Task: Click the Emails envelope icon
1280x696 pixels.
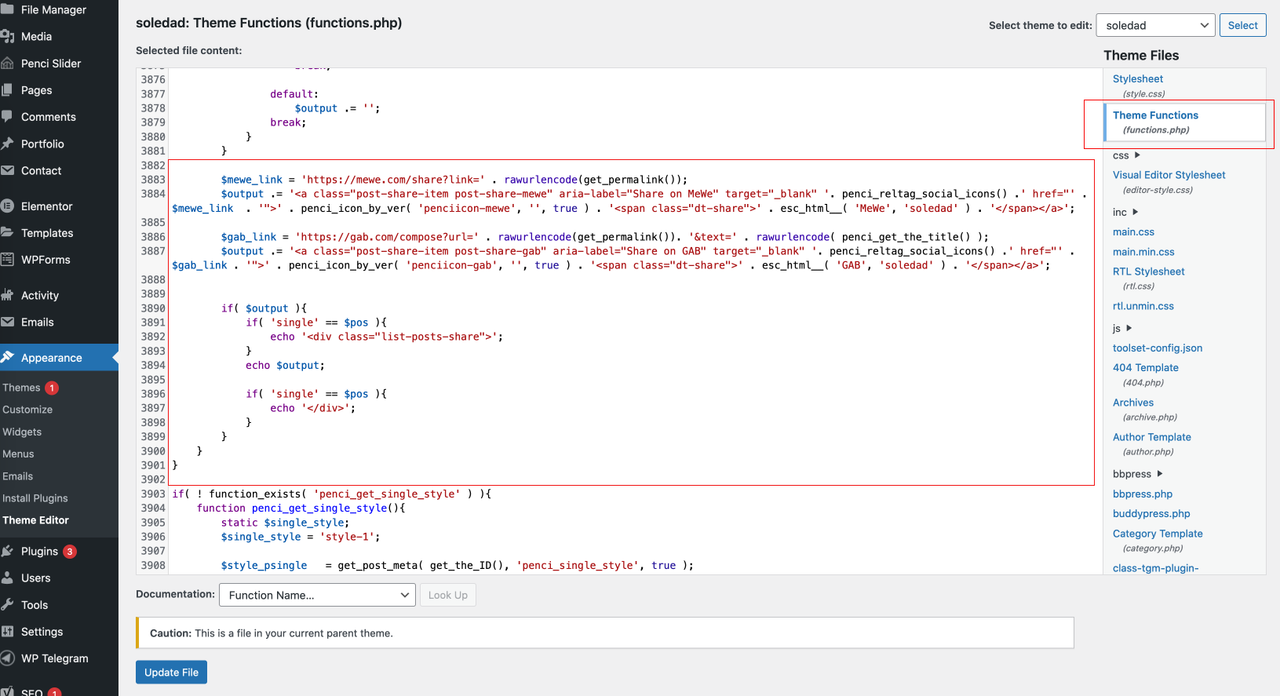Action: pos(8,322)
